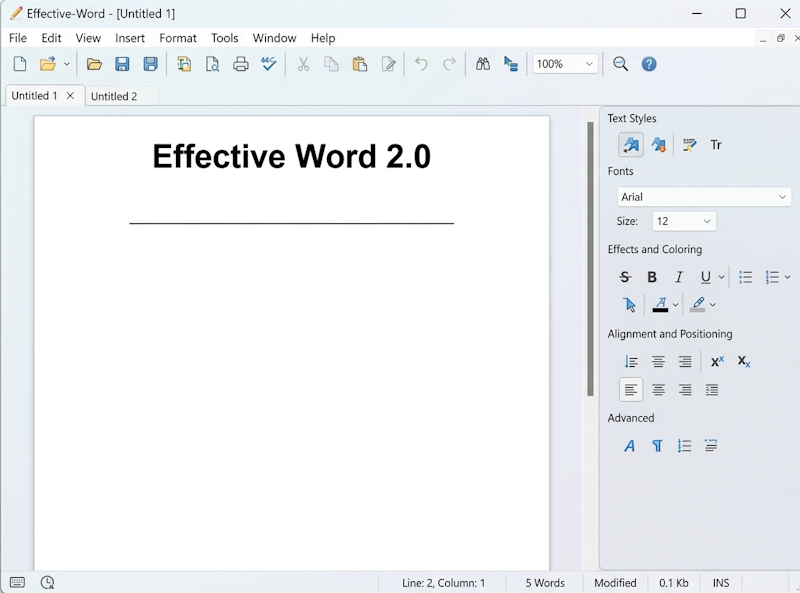Image resolution: width=800 pixels, height=593 pixels.
Task: Switch to the Untitled 2 tab
Action: click(114, 95)
